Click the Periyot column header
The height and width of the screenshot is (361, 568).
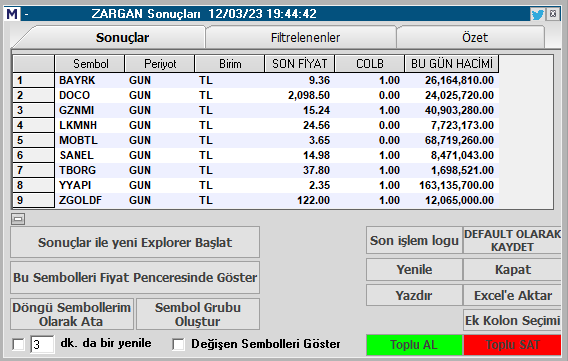pyautogui.click(x=160, y=64)
